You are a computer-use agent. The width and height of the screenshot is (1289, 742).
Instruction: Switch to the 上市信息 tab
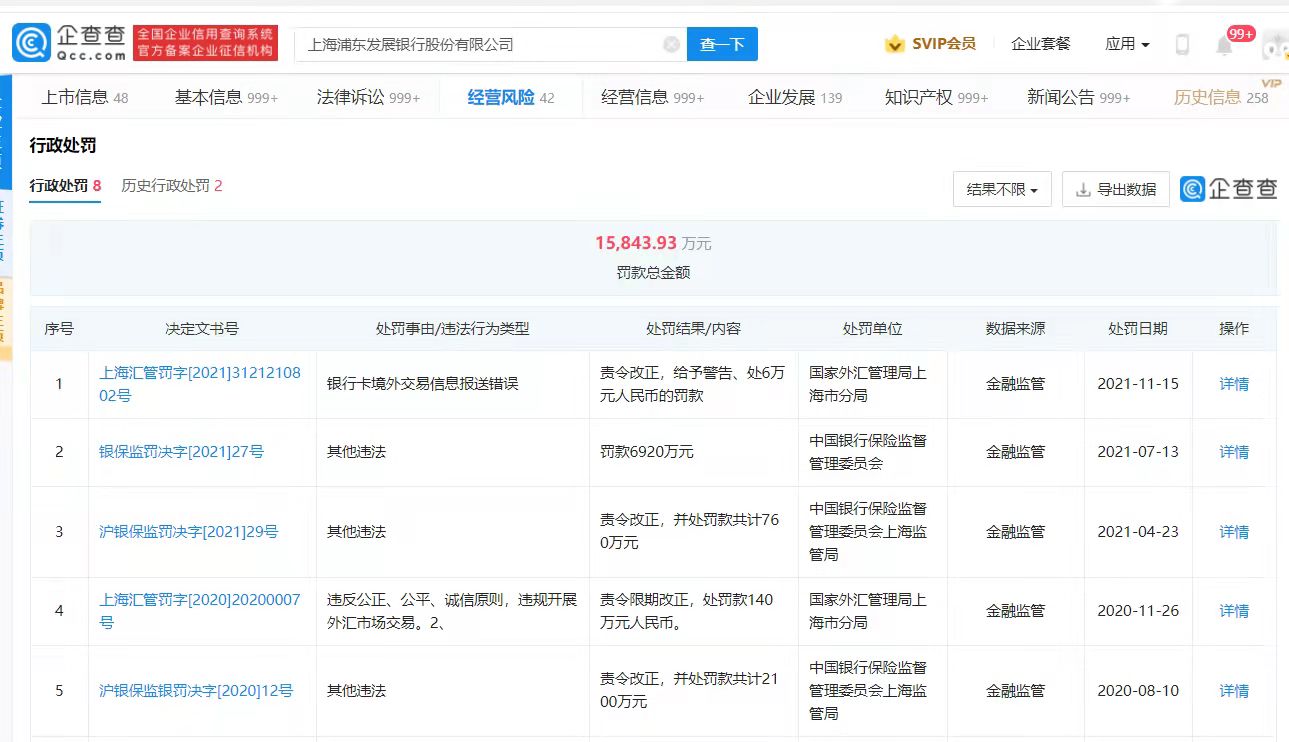tap(85, 98)
